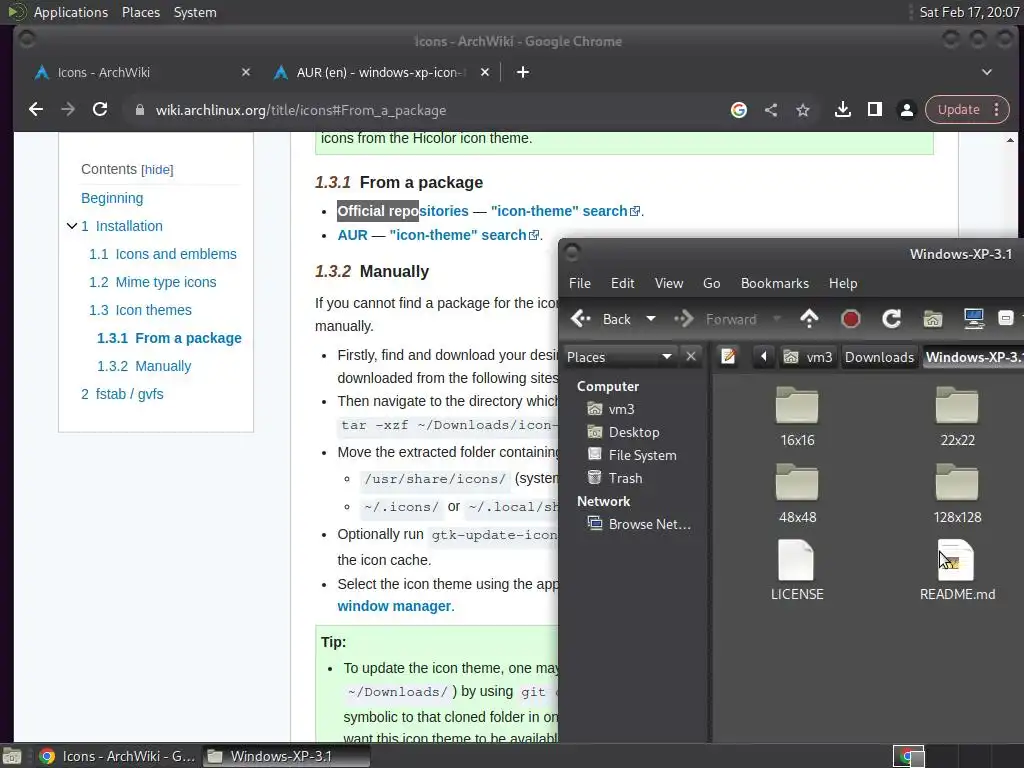Reload the ArchWiki page
The height and width of the screenshot is (768, 1024).
click(x=100, y=110)
